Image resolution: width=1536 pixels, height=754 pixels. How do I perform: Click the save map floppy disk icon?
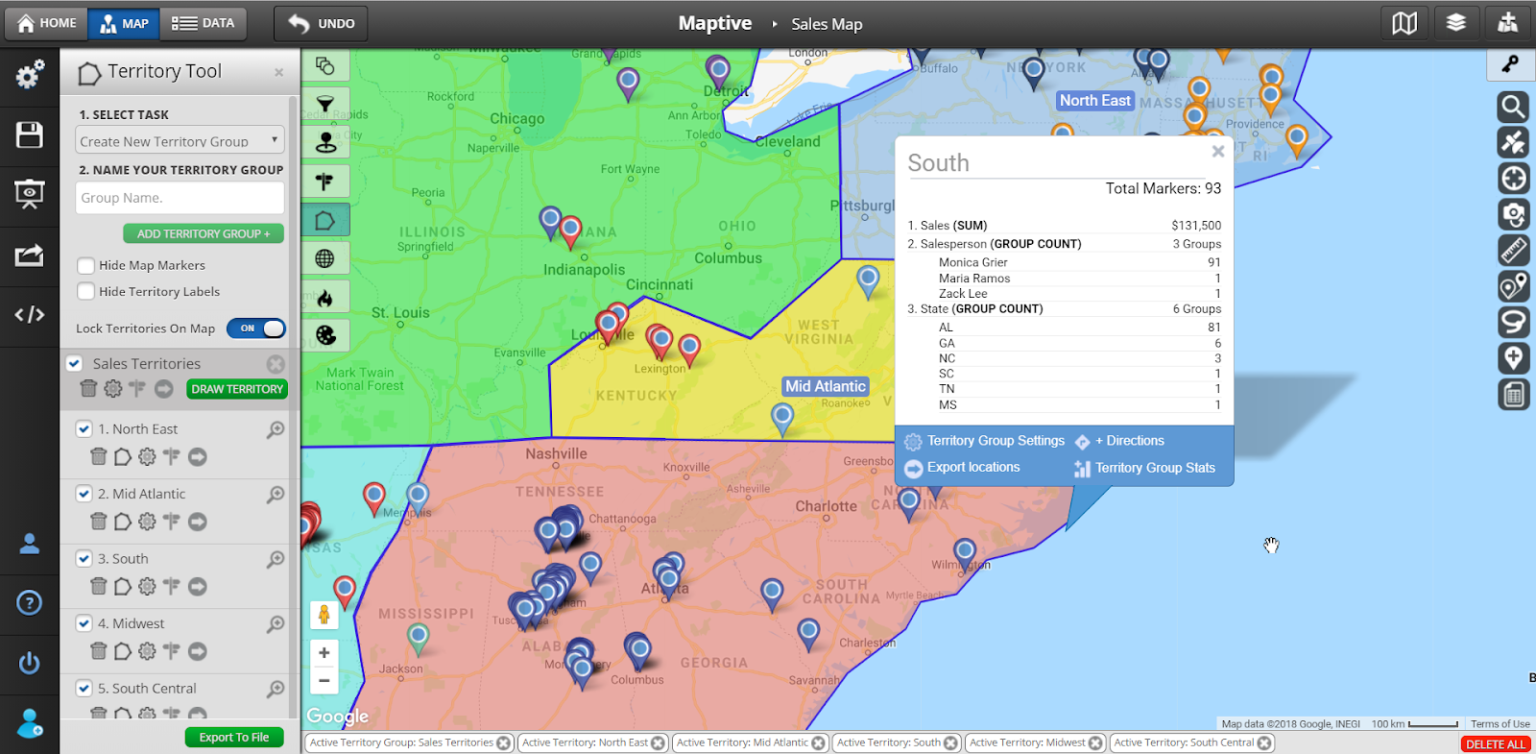point(29,135)
